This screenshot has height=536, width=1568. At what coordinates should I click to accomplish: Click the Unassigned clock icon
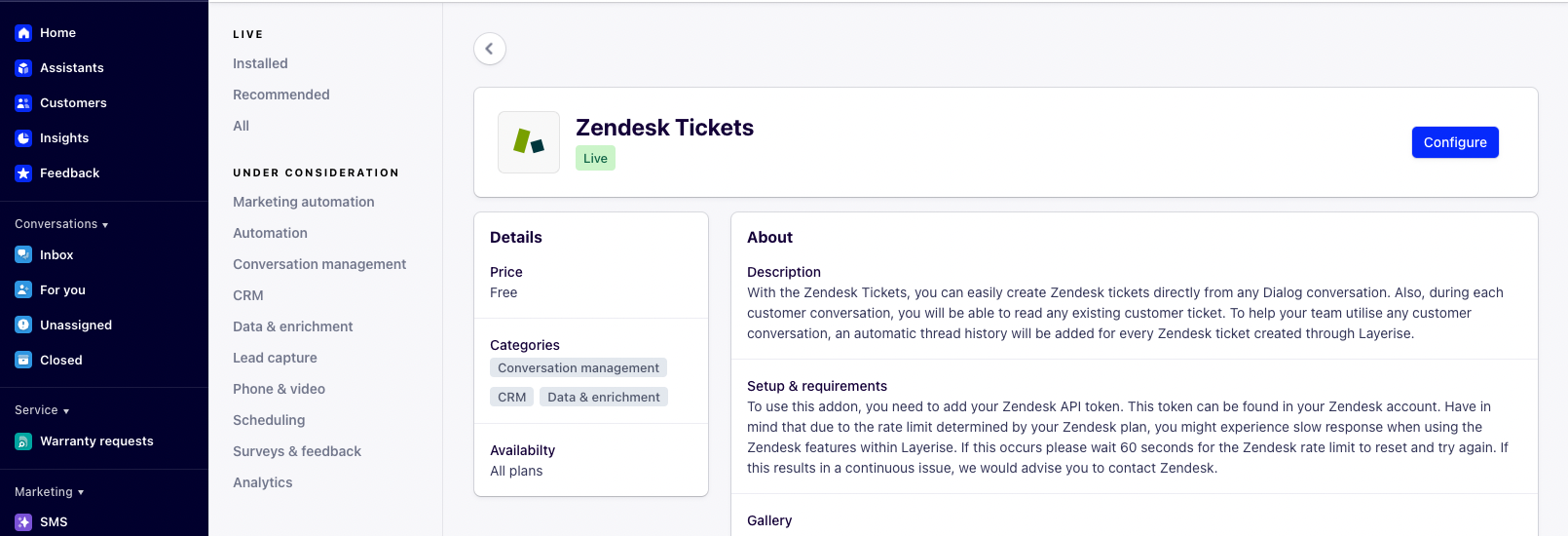pyautogui.click(x=23, y=325)
